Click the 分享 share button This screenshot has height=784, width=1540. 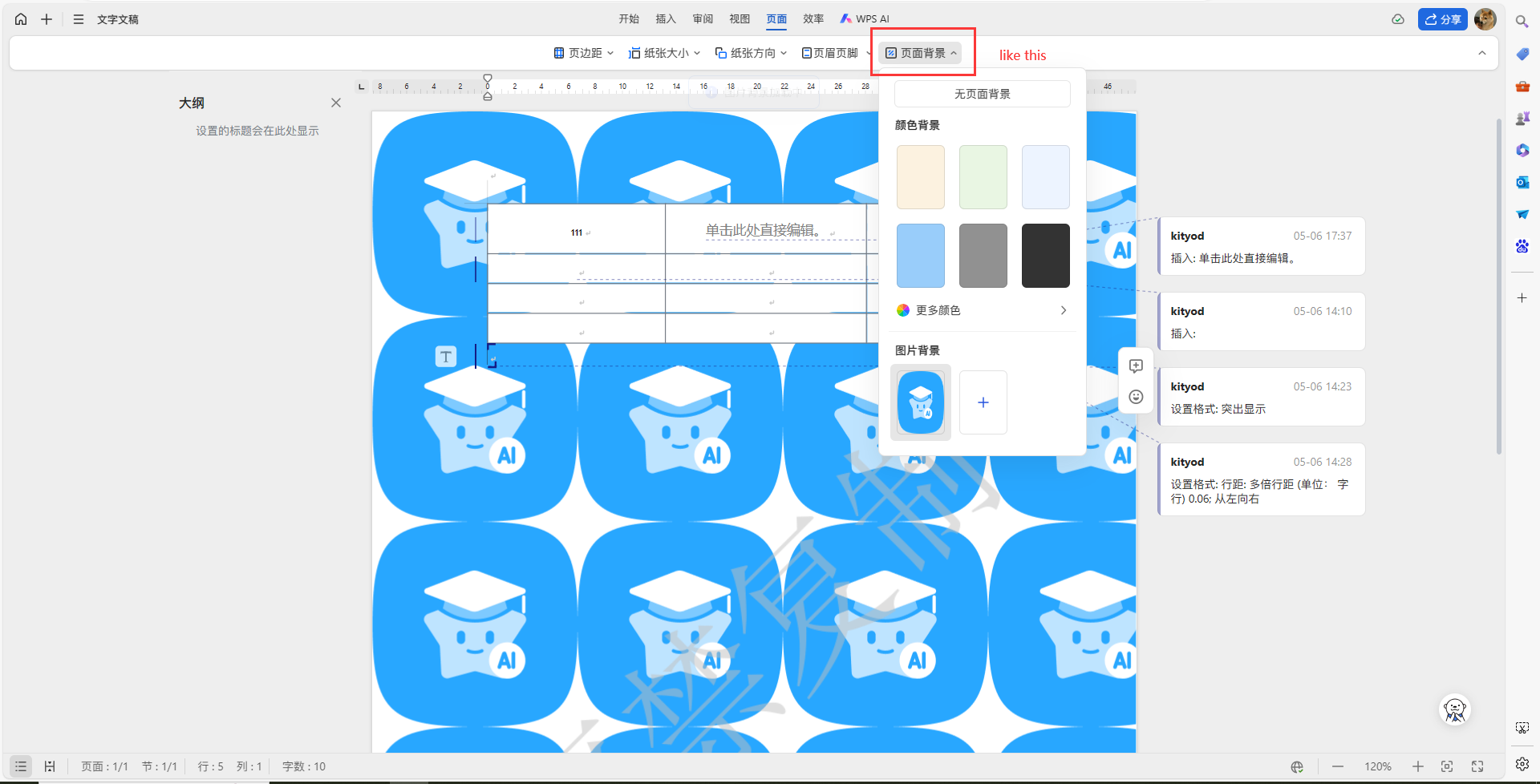pyautogui.click(x=1442, y=19)
